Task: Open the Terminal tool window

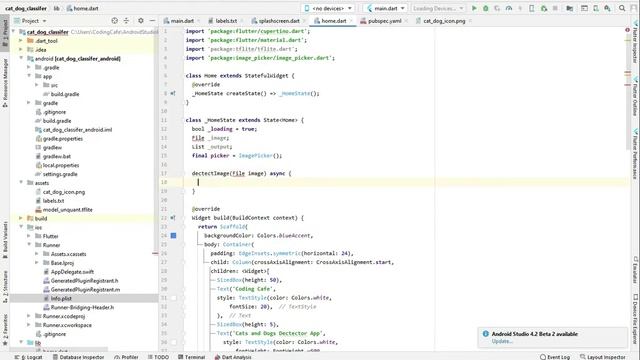Action: pyautogui.click(x=191, y=357)
